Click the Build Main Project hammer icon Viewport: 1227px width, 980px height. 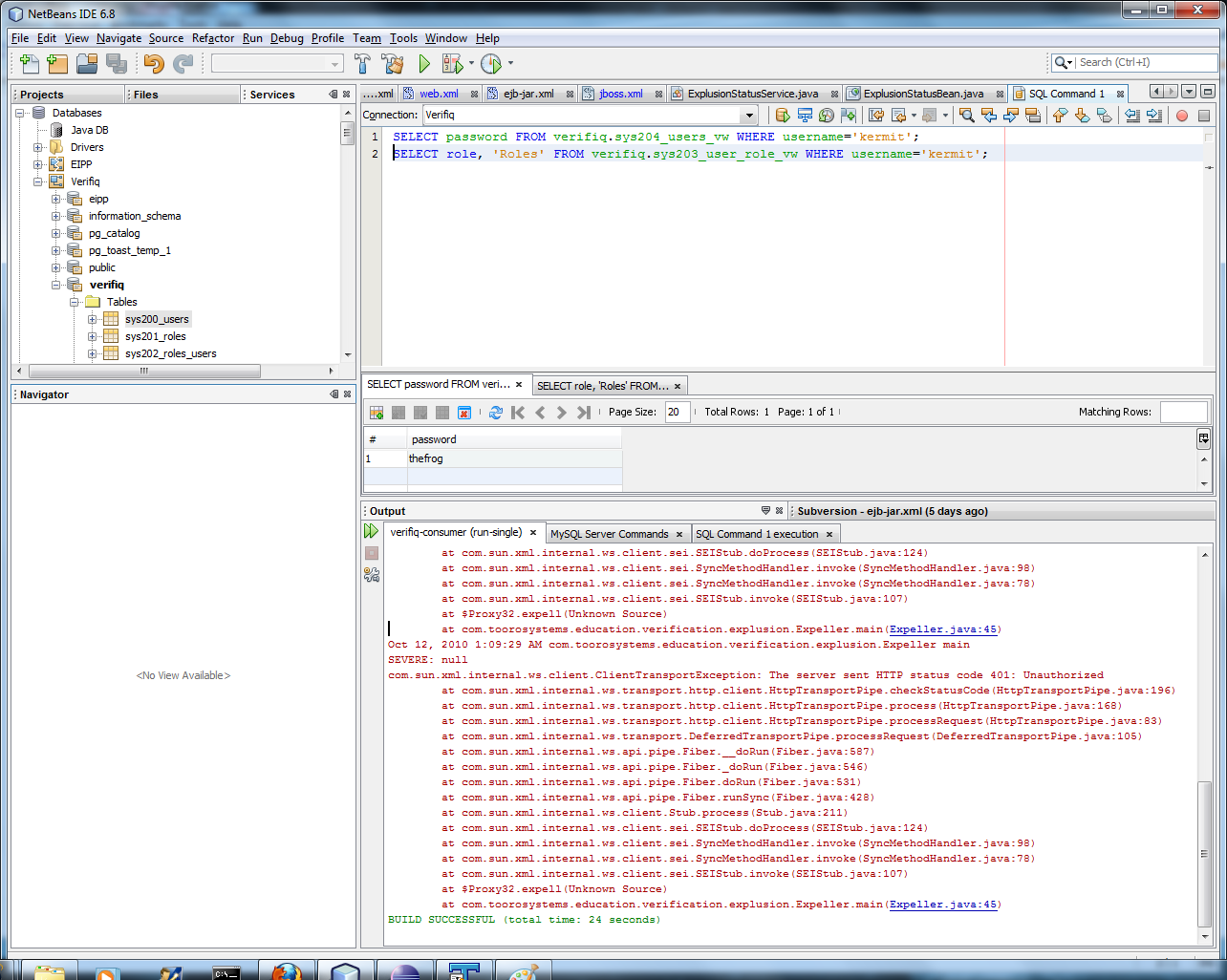[362, 64]
